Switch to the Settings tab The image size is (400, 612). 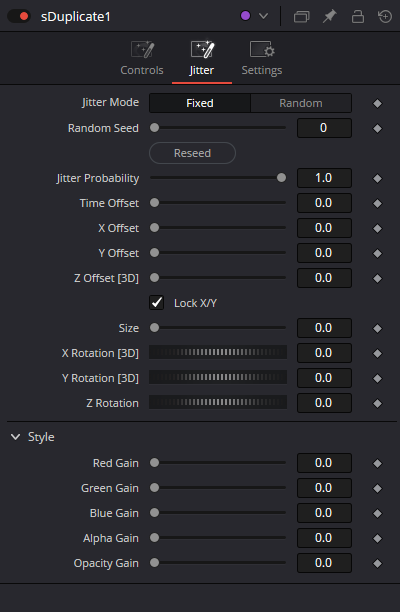[x=262, y=59]
